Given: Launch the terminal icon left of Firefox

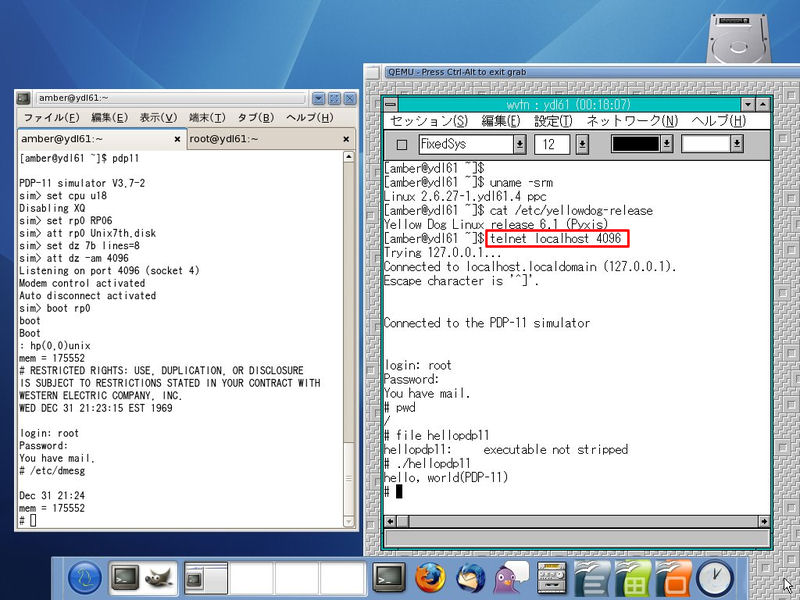Looking at the screenshot, I should coord(389,578).
